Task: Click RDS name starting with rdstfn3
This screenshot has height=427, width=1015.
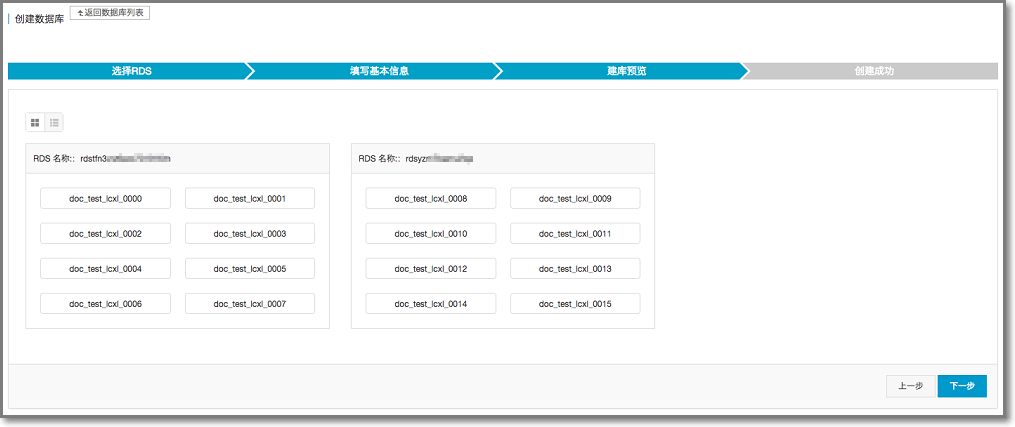Action: tap(126, 158)
